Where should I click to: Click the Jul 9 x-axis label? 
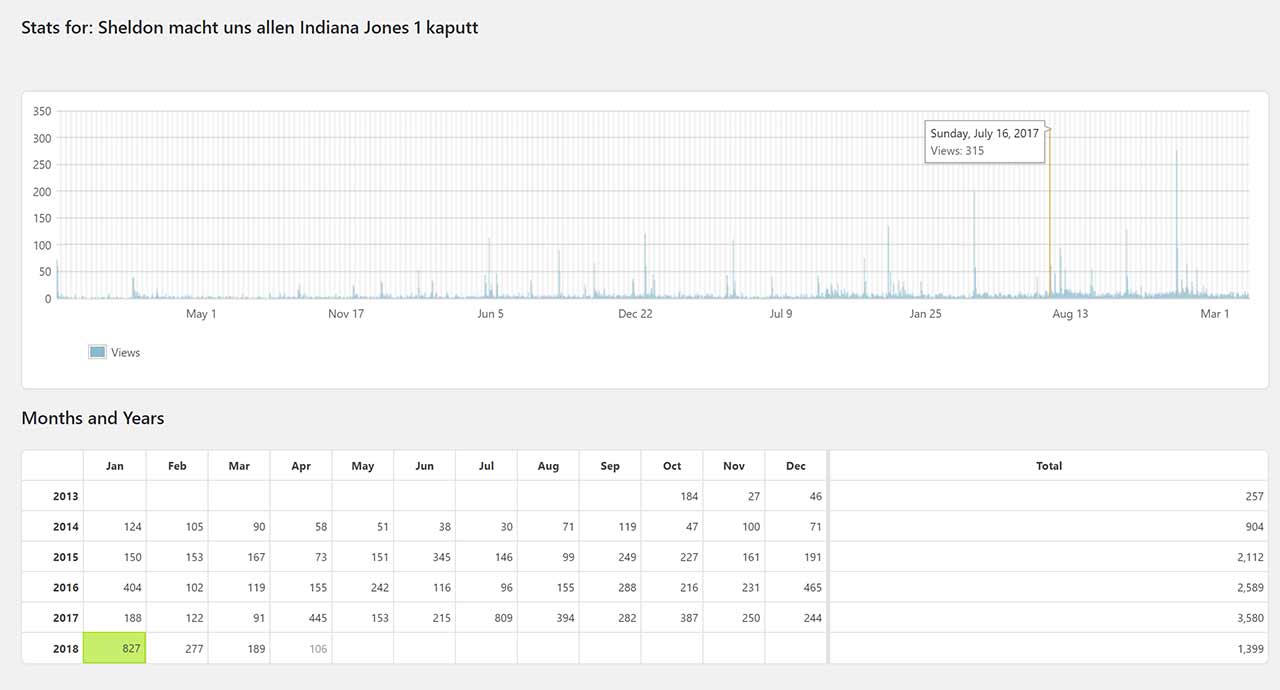pyautogui.click(x=781, y=314)
